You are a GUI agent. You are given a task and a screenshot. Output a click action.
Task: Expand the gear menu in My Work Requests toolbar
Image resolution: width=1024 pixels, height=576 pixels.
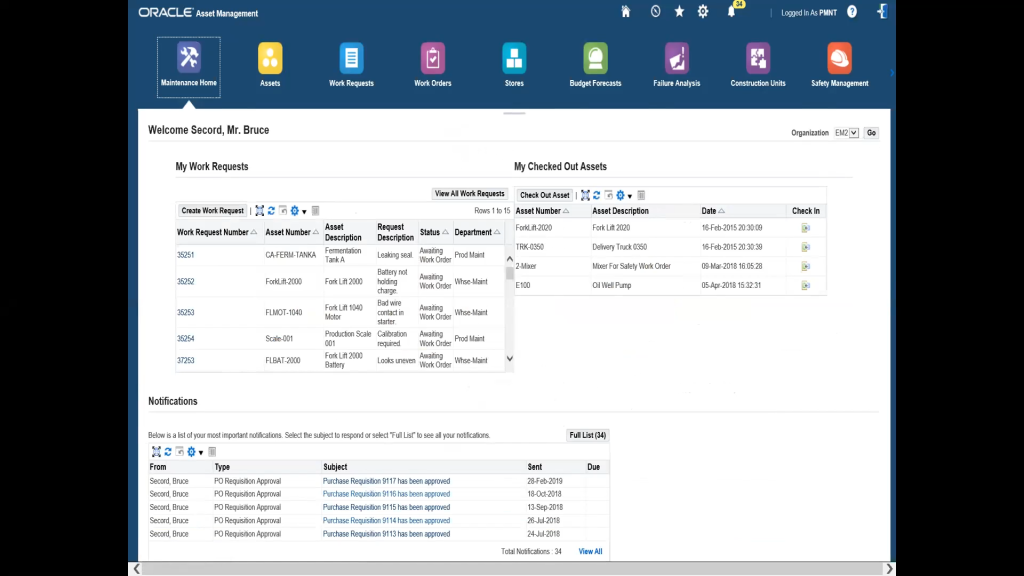pos(295,210)
